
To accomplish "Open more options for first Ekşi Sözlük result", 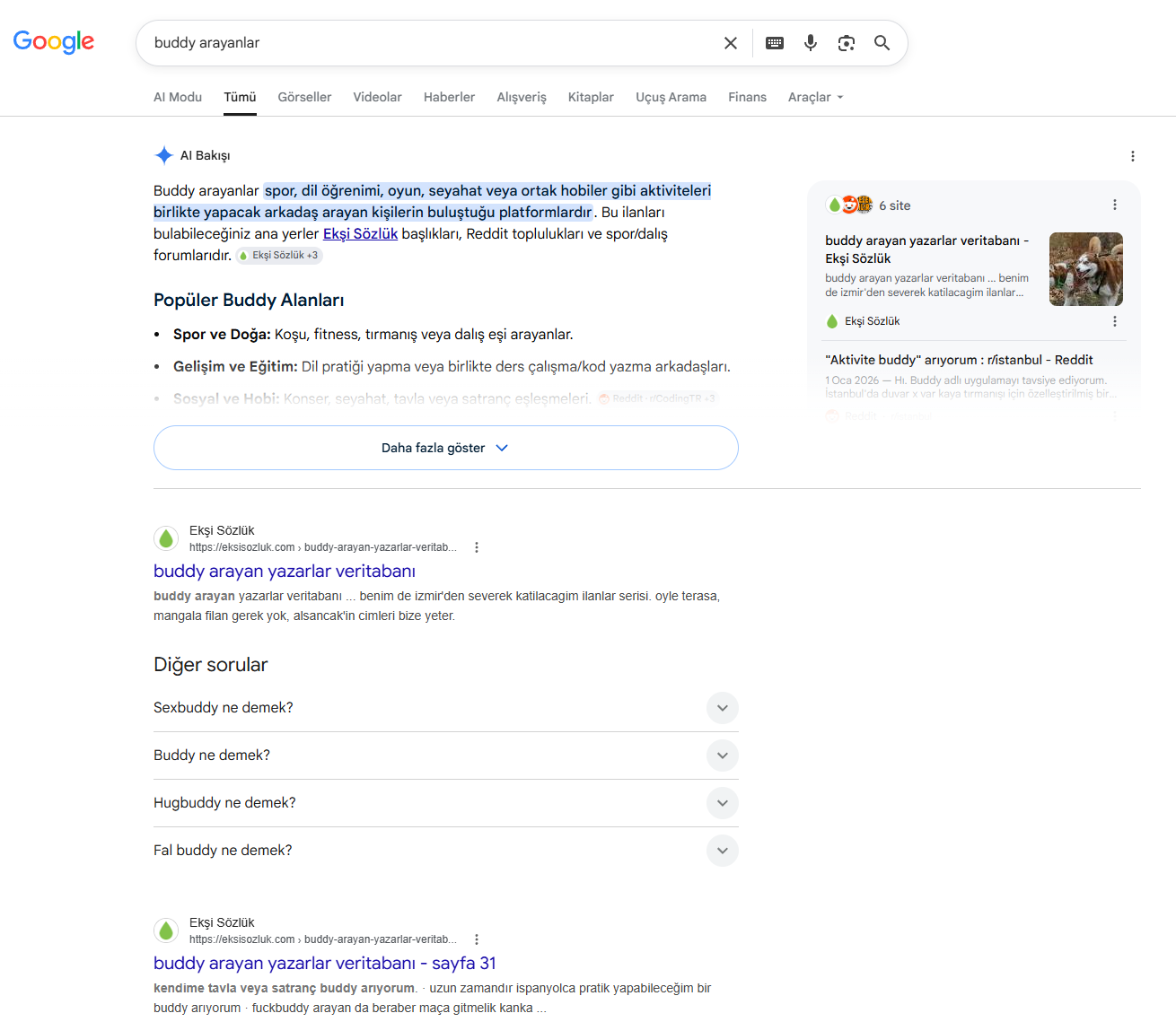I will tap(477, 547).
